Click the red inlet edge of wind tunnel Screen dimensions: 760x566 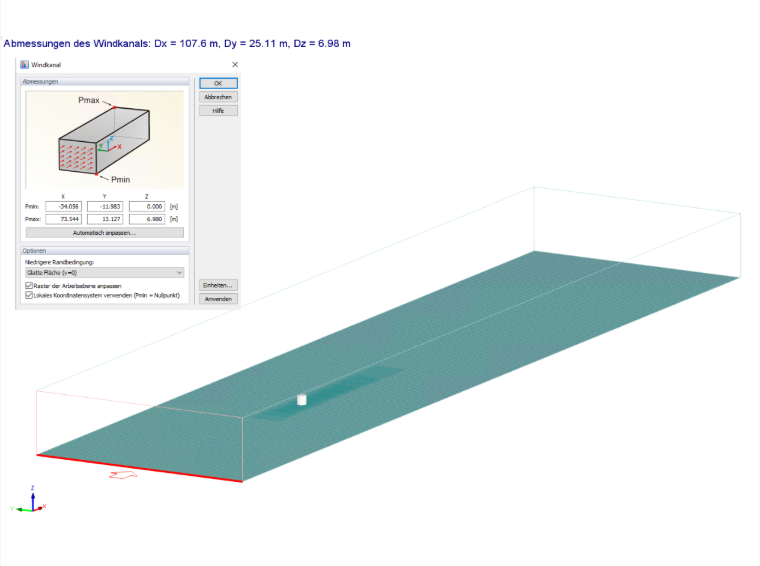140,468
